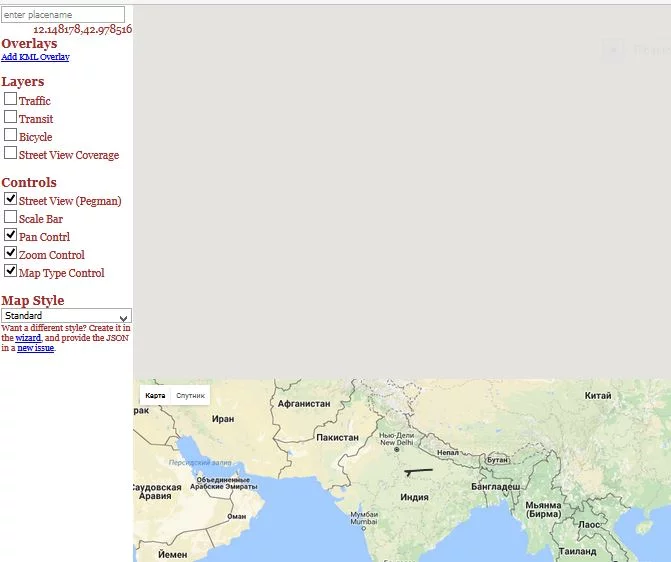This screenshot has height=562, width=671.
Task: Uncheck the Pan Contrl checkbox
Action: (10, 235)
